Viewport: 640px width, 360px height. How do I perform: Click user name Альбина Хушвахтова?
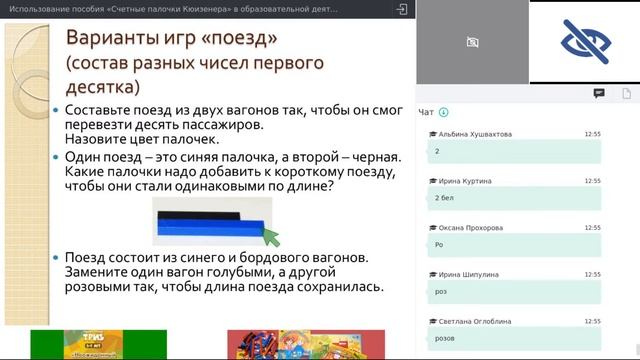[x=475, y=134]
